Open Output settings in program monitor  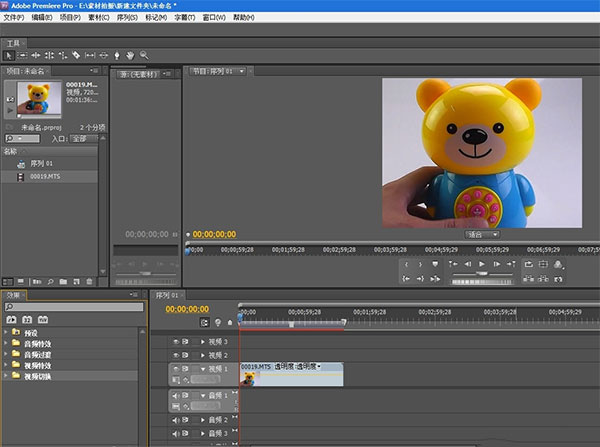click(x=558, y=264)
